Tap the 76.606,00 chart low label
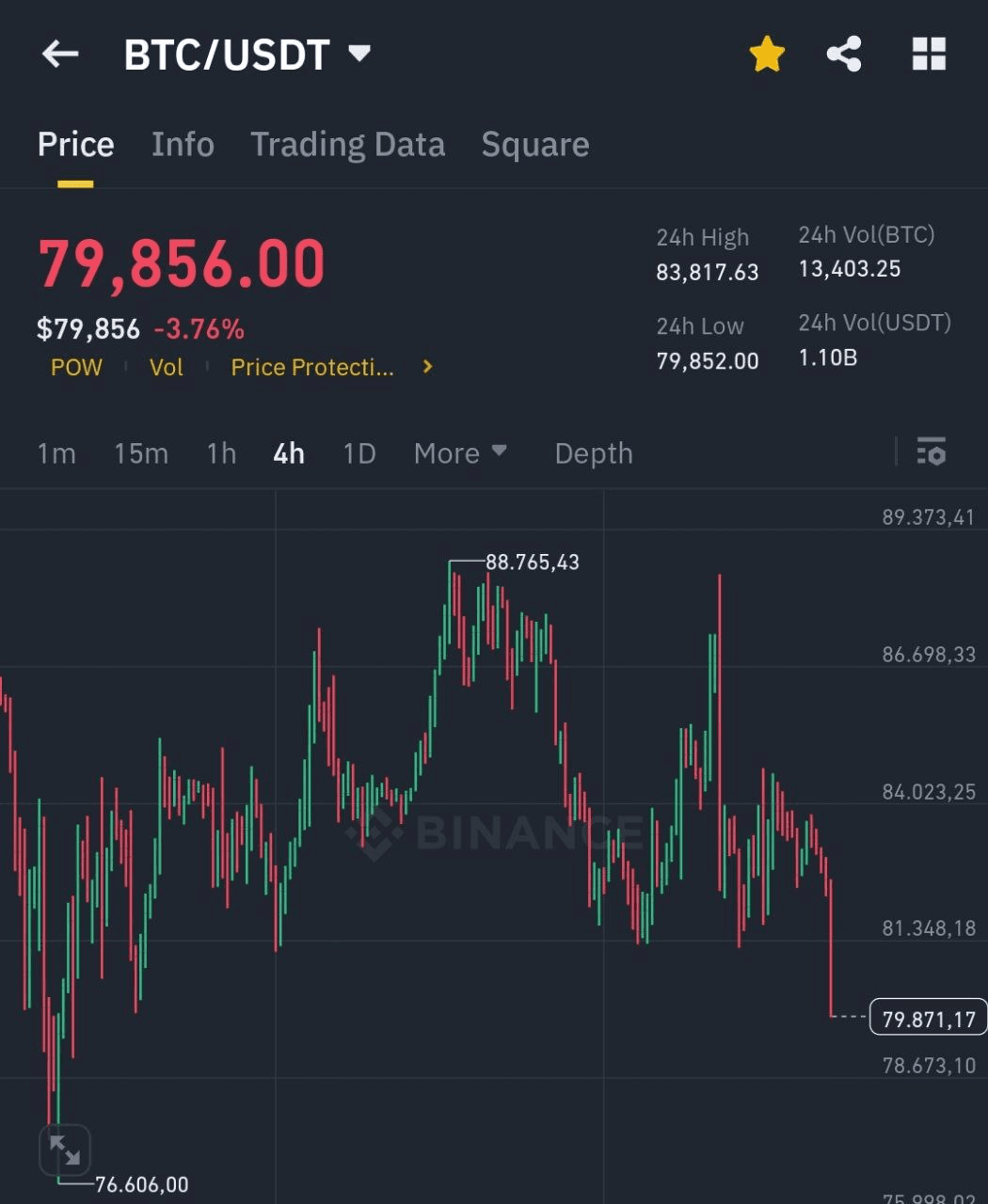Screen dimensions: 988x1204 142,1184
